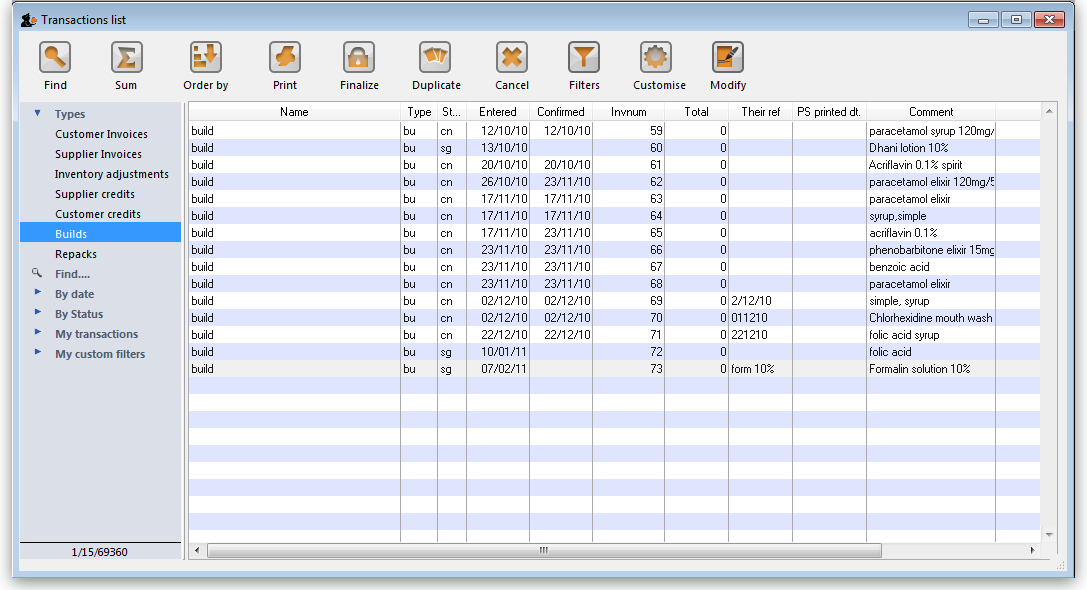Duplicate the selected transaction
This screenshot has width=1087, height=590.
436,58
